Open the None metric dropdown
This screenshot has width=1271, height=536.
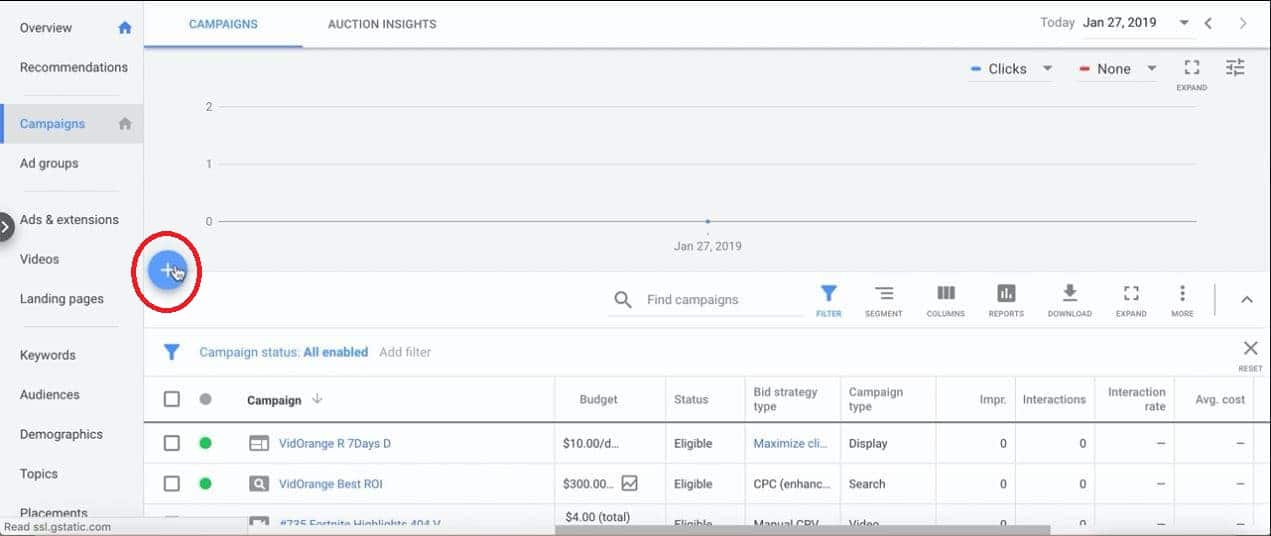tap(1118, 69)
